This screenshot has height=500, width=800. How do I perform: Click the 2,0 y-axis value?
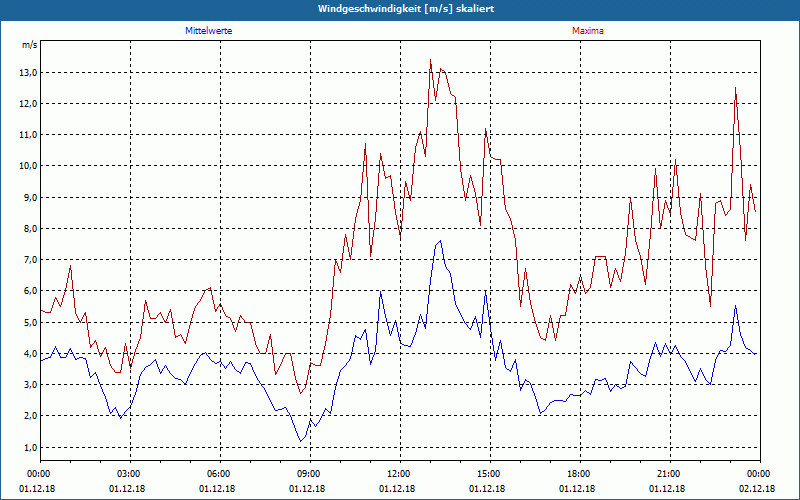click(x=31, y=416)
